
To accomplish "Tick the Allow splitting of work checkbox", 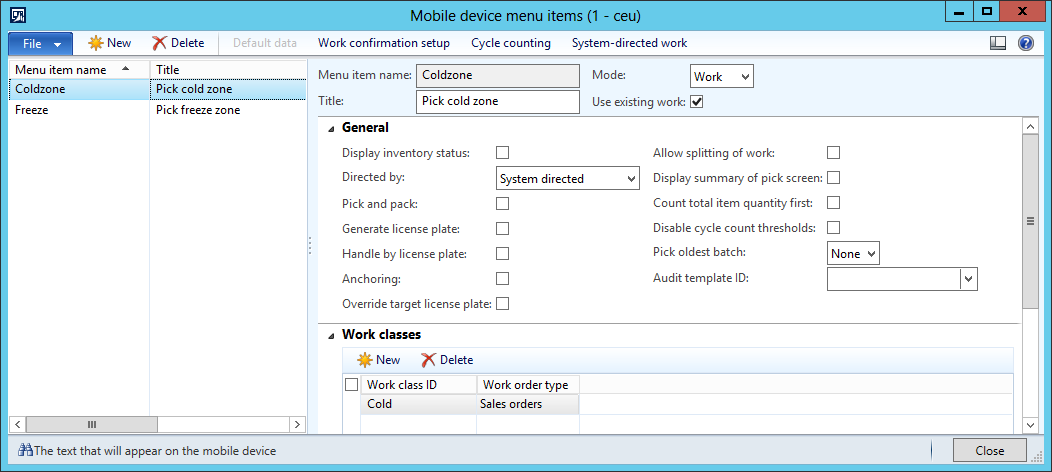I will [x=833, y=153].
